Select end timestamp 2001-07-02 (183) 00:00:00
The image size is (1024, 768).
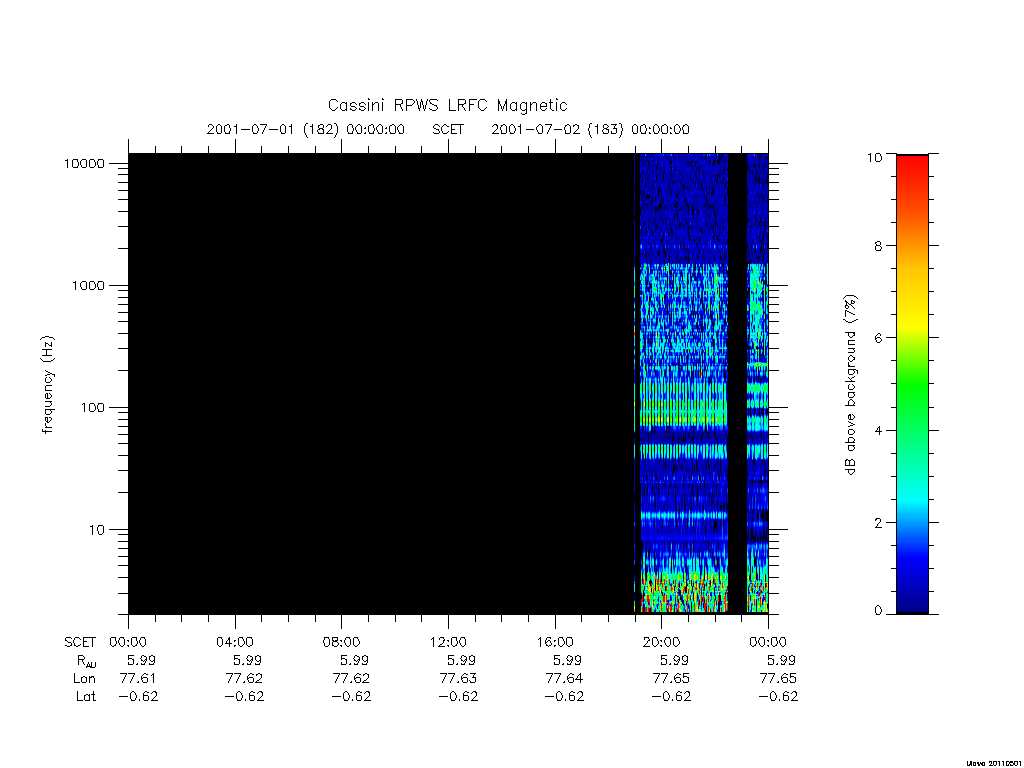tap(590, 129)
